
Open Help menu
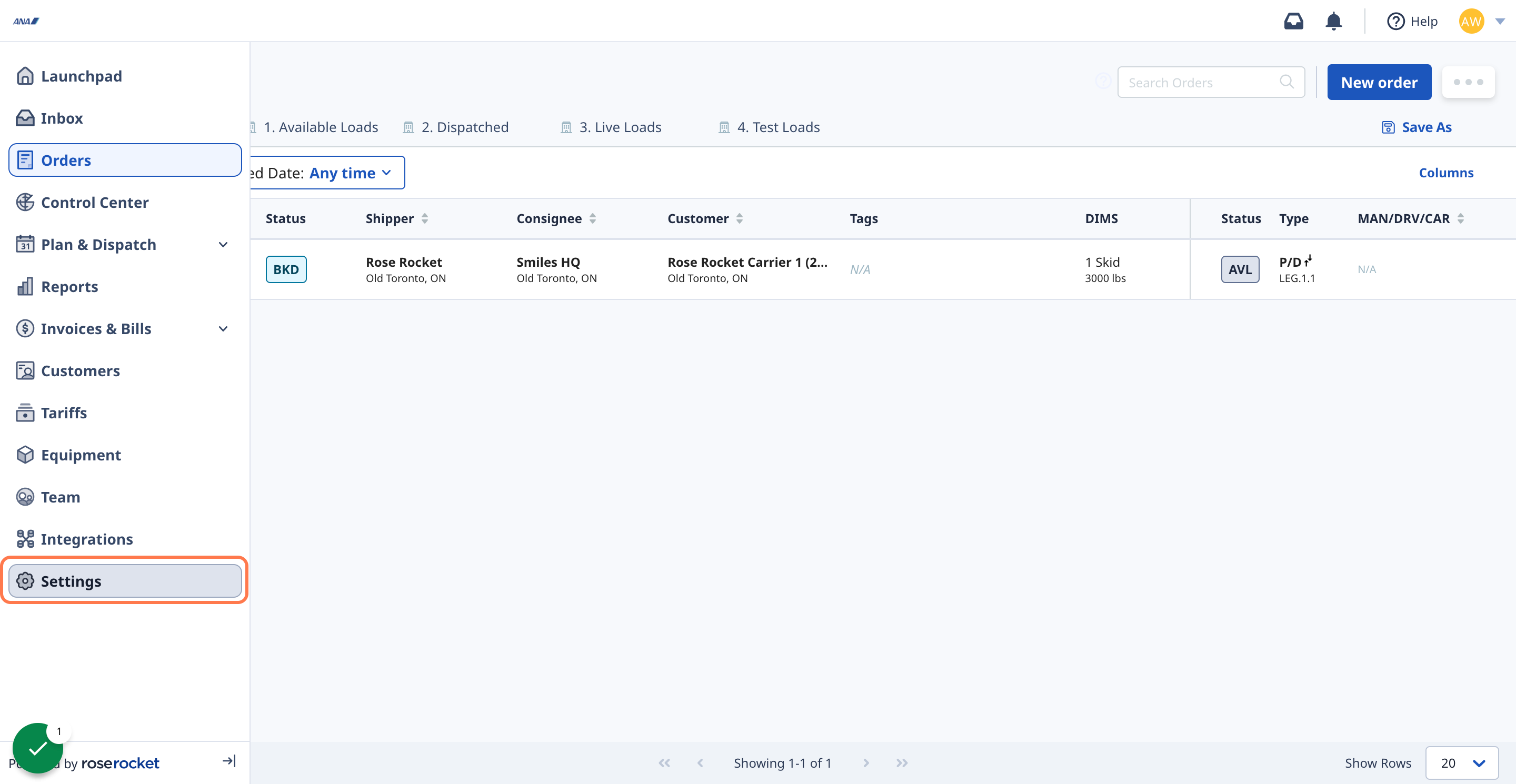(1412, 21)
